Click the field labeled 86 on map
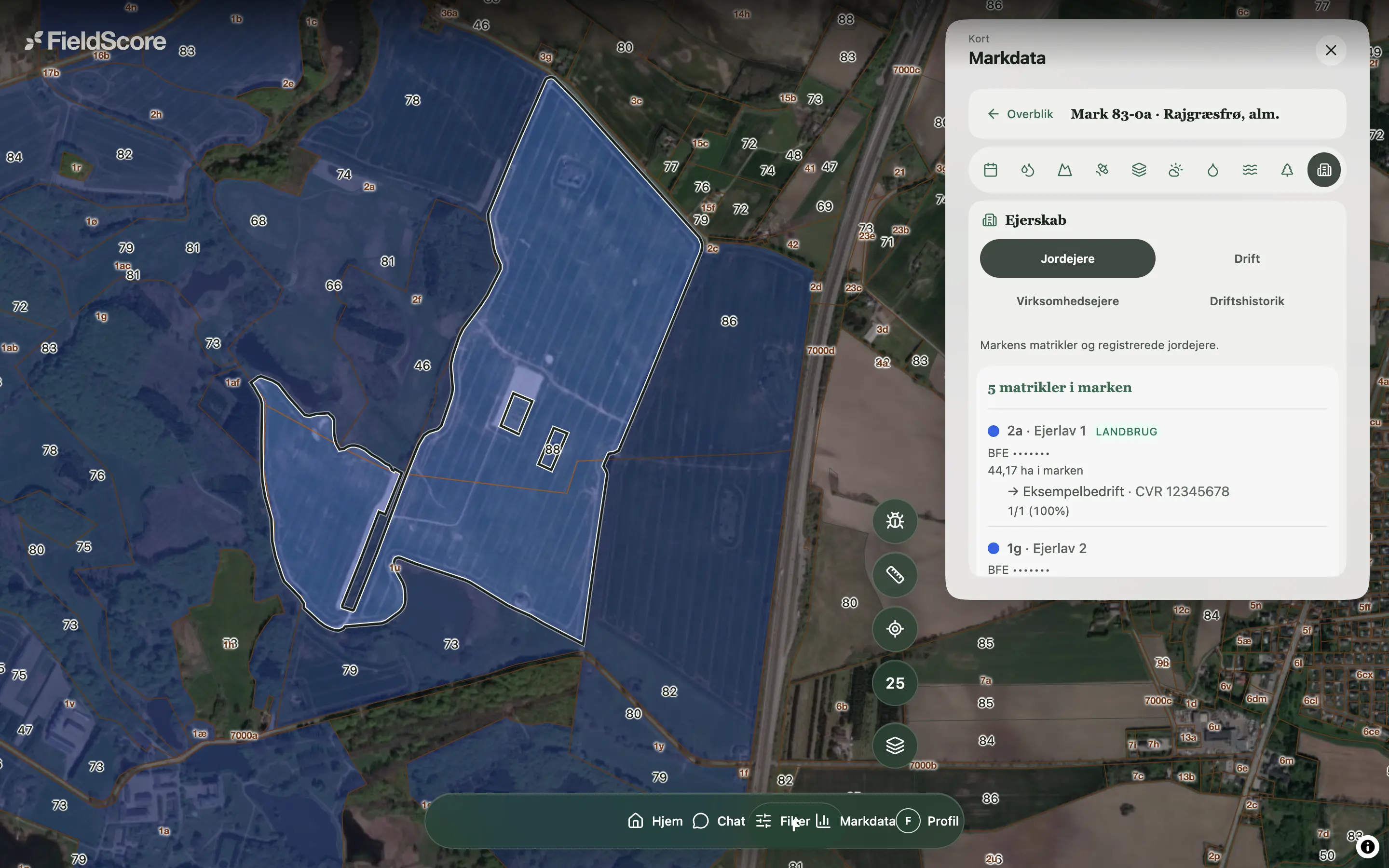The height and width of the screenshot is (868, 1389). point(729,321)
